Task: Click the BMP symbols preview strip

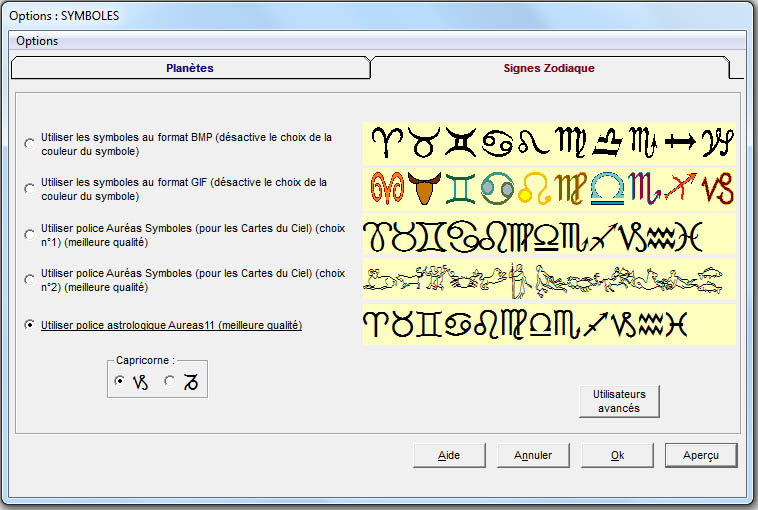Action: (549, 143)
